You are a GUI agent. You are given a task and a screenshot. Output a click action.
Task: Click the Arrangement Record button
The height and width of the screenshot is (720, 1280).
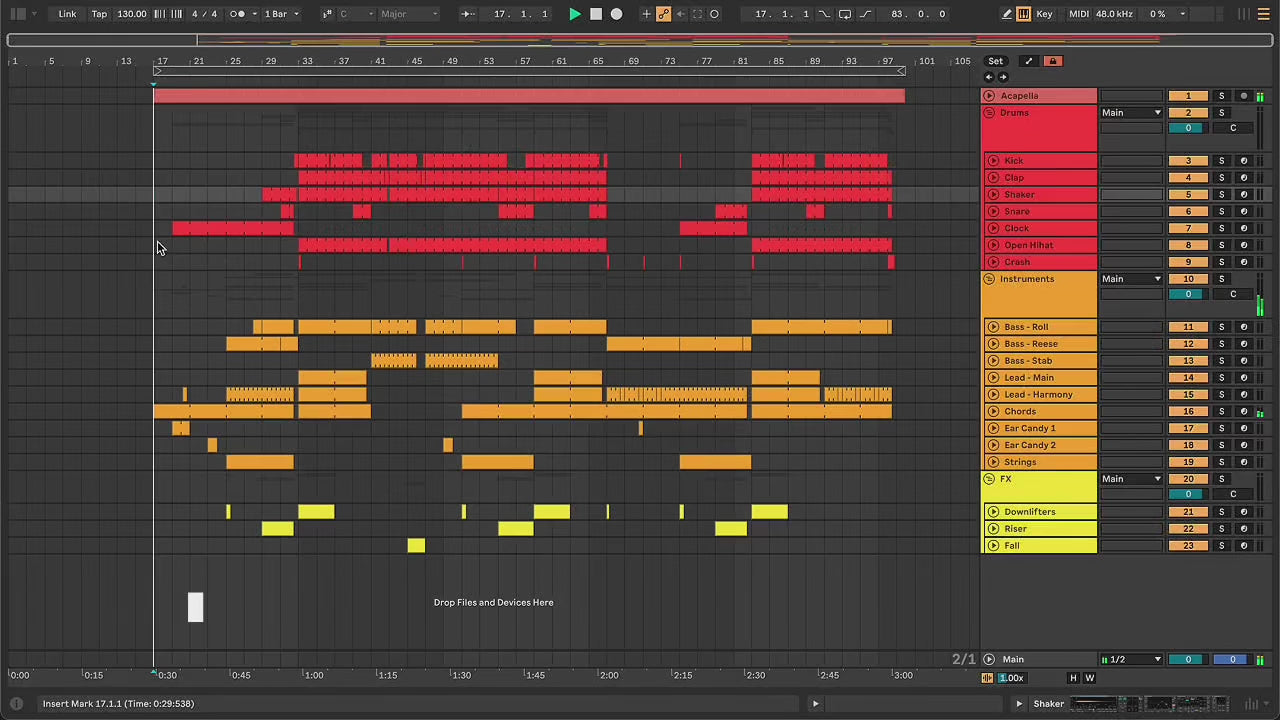pyautogui.click(x=617, y=14)
